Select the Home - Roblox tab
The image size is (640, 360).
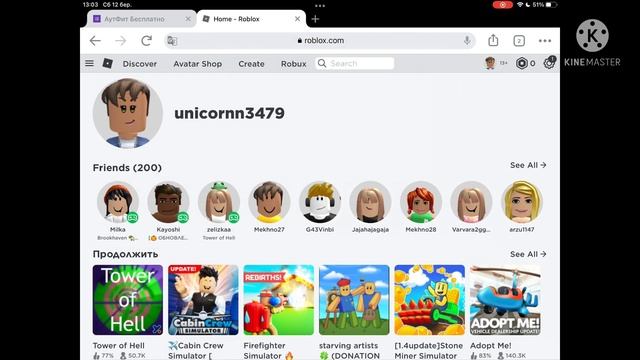tap(251, 19)
